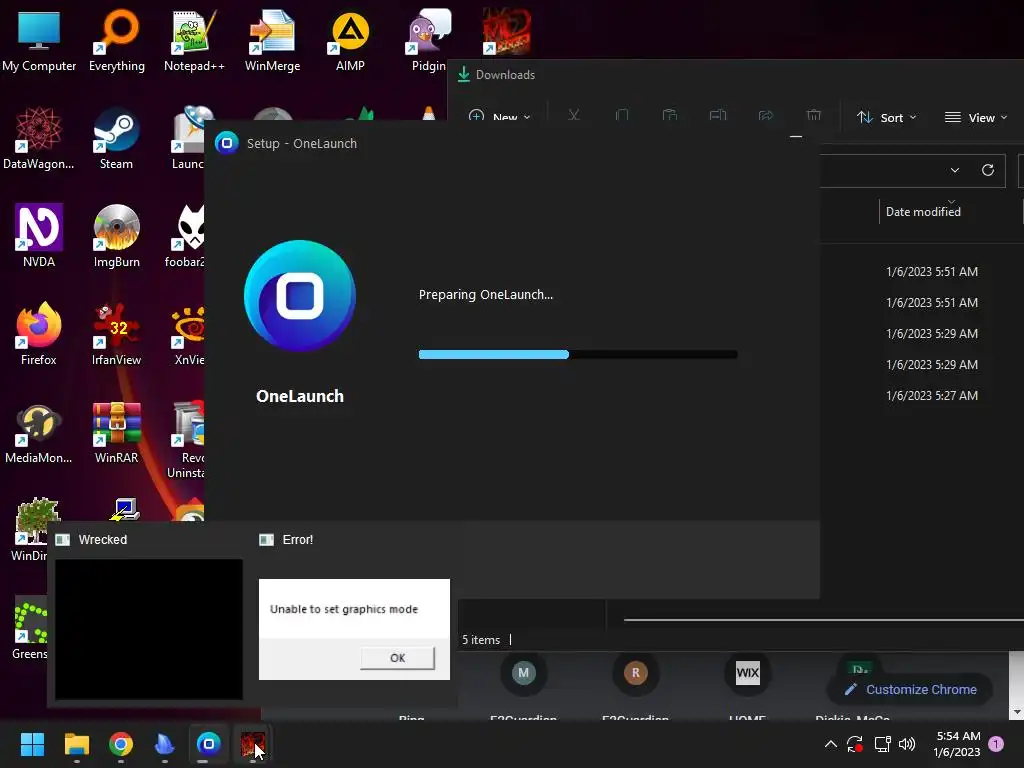Screen dimensions: 1024x768
Task: Open volume control in system tray
Action: pyautogui.click(x=907, y=744)
